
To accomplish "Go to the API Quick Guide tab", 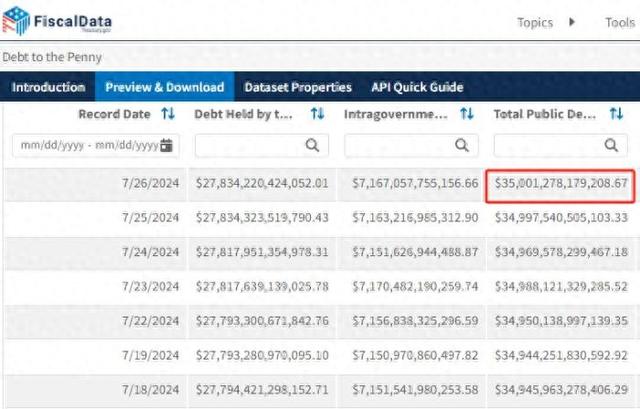I will (x=417, y=87).
